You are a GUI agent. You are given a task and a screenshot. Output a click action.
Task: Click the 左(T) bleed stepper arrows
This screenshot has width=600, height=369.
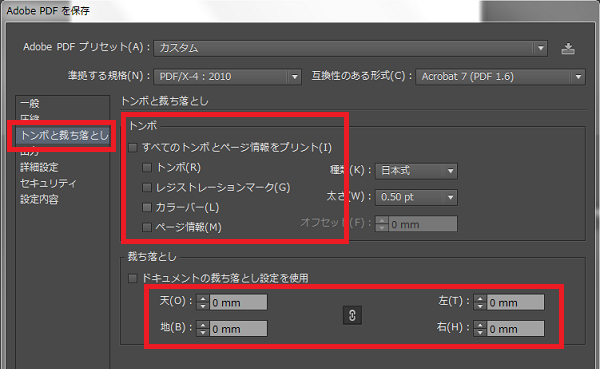click(480, 302)
